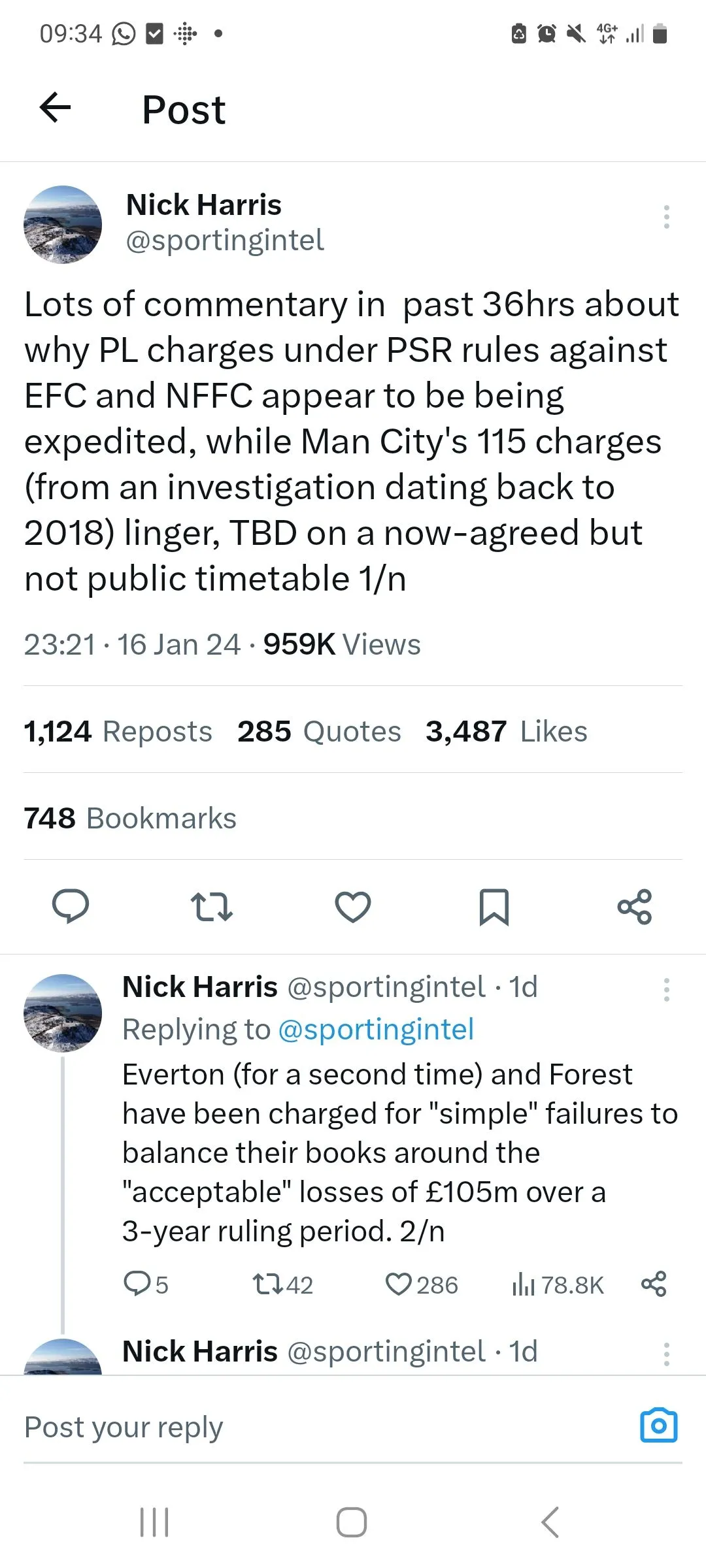The height and width of the screenshot is (1568, 706).
Task: View the 285 Quotes list
Action: click(319, 732)
